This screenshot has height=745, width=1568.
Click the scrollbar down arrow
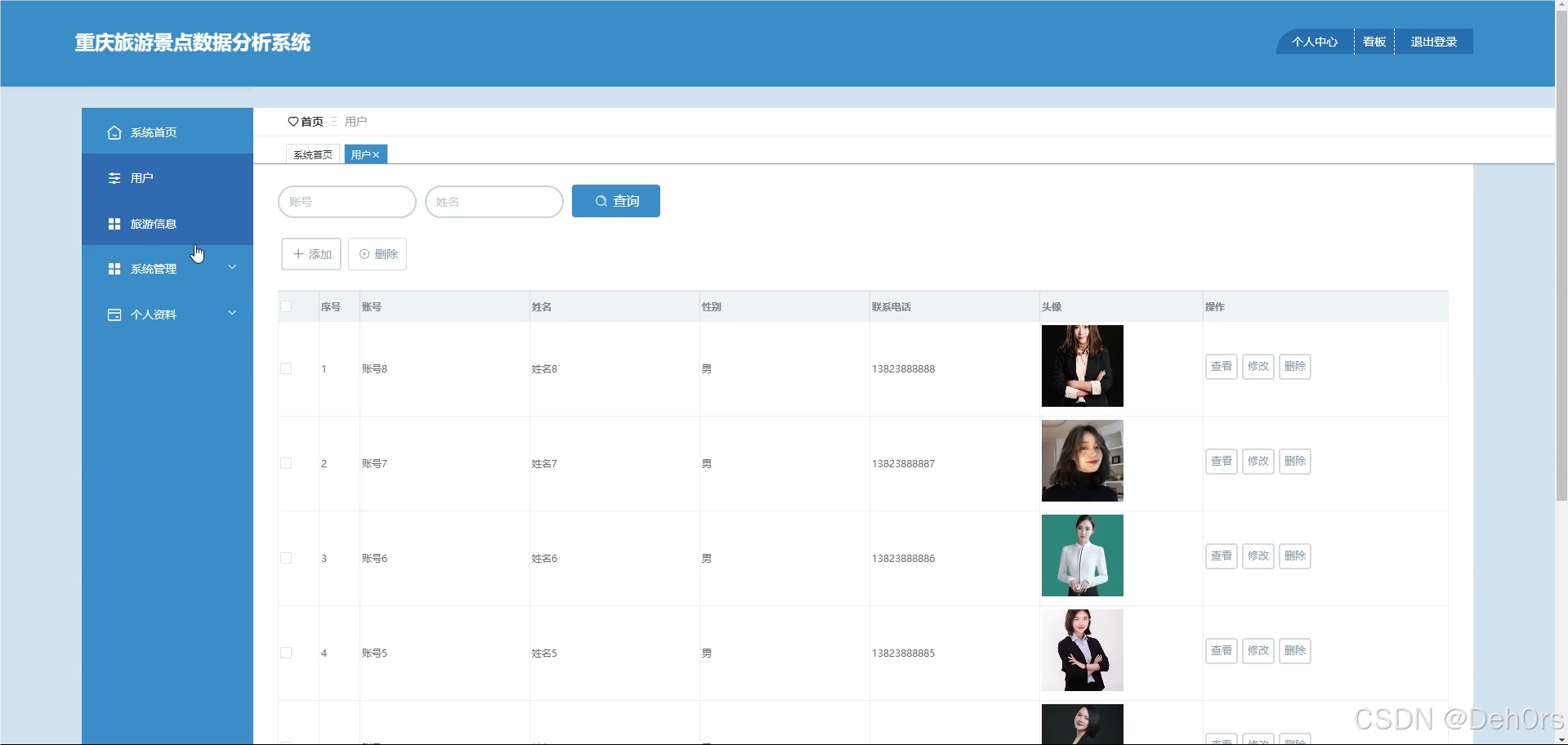pos(1561,739)
